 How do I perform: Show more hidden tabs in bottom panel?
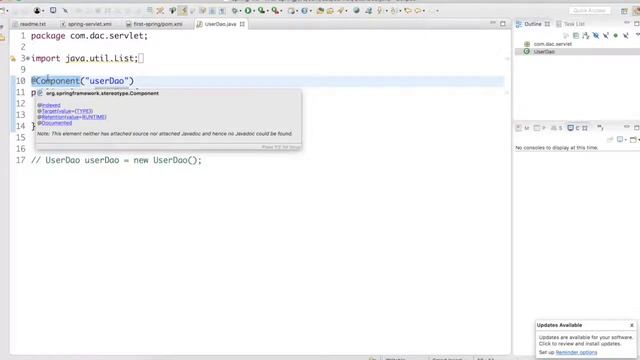pyautogui.click(x=600, y=128)
